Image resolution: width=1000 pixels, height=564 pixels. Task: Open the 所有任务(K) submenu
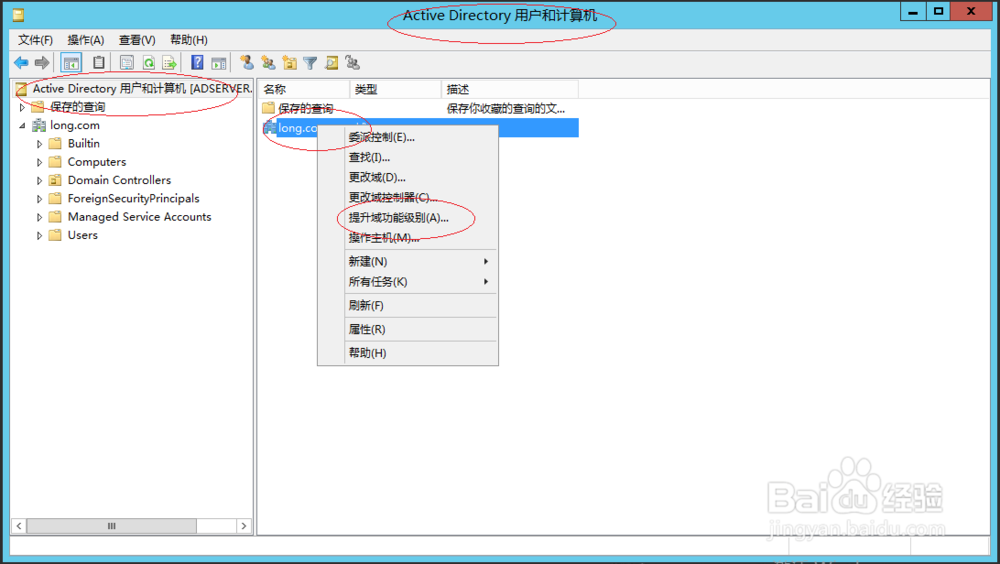coord(408,281)
